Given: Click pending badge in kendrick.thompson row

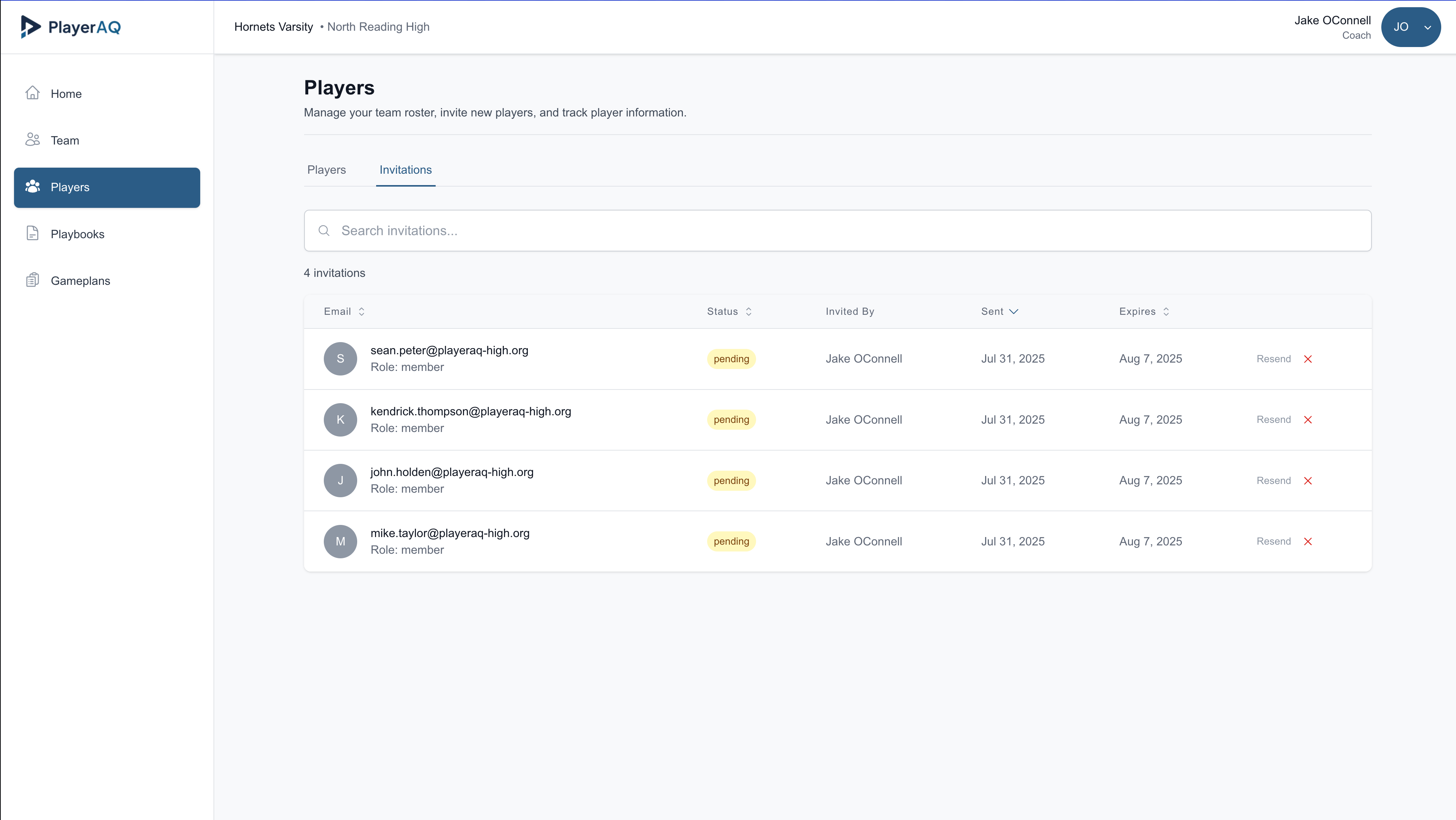Looking at the screenshot, I should pyautogui.click(x=731, y=419).
